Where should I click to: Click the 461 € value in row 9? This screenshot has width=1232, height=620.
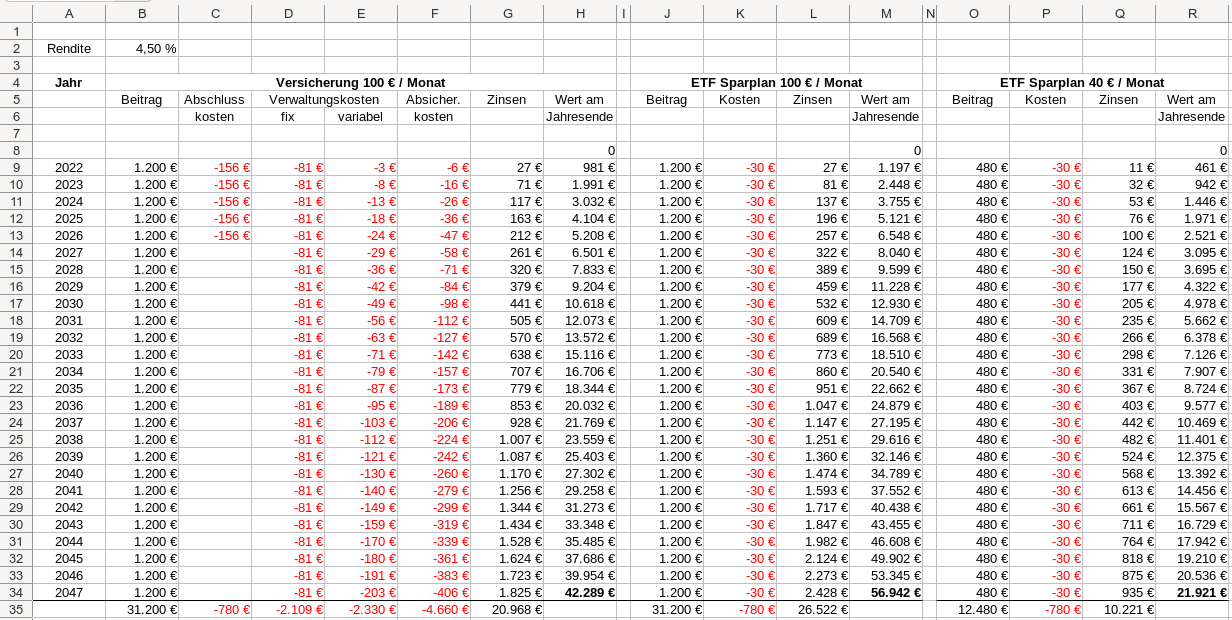click(x=1192, y=167)
